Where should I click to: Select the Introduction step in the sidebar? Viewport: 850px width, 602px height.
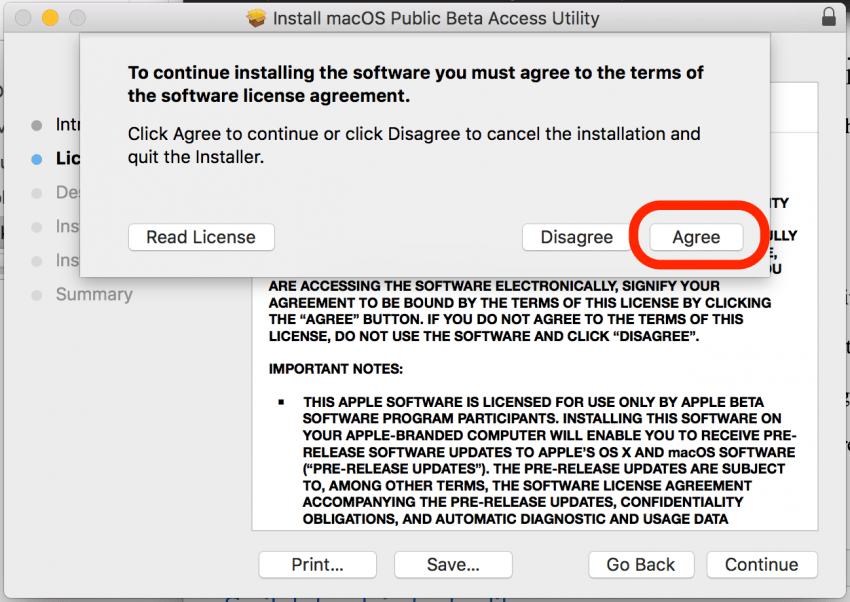coord(62,124)
